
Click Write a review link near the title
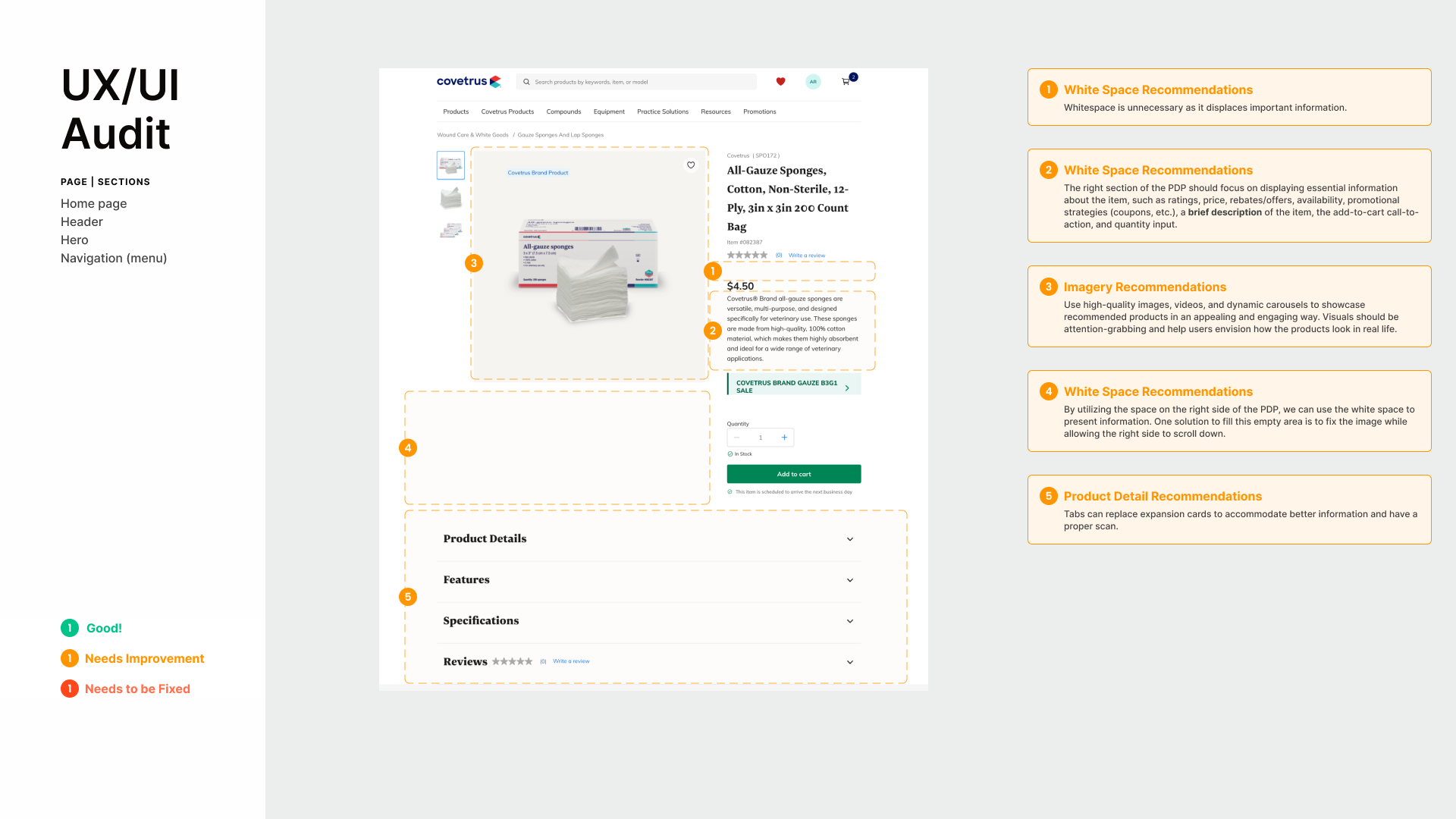(807, 256)
